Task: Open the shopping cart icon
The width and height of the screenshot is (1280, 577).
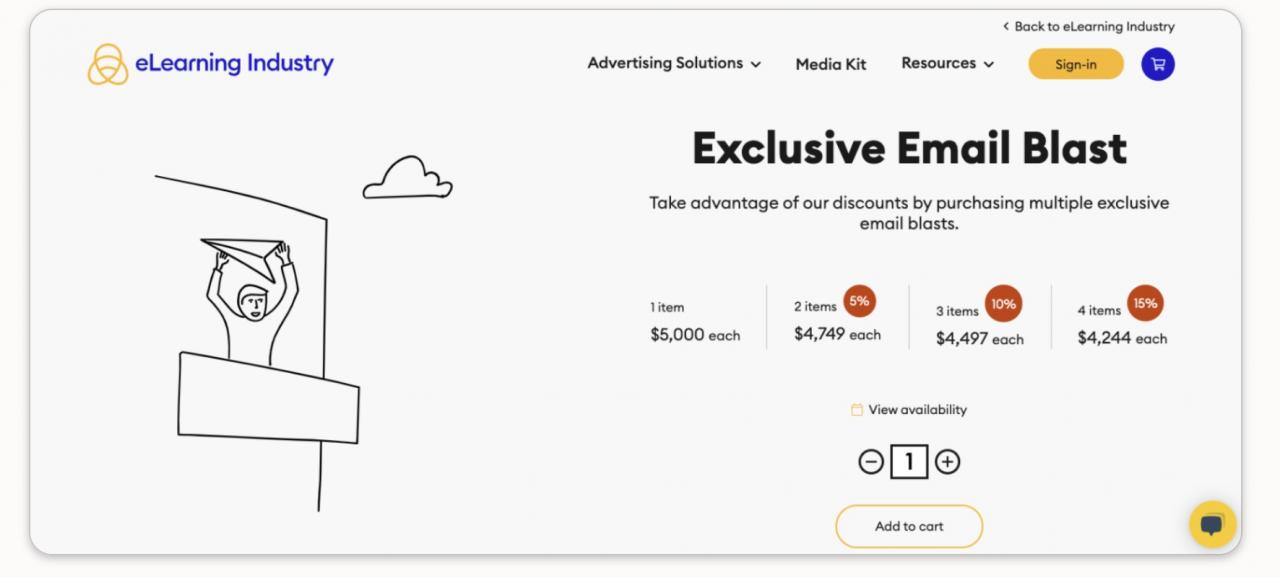Action: pos(1157,64)
